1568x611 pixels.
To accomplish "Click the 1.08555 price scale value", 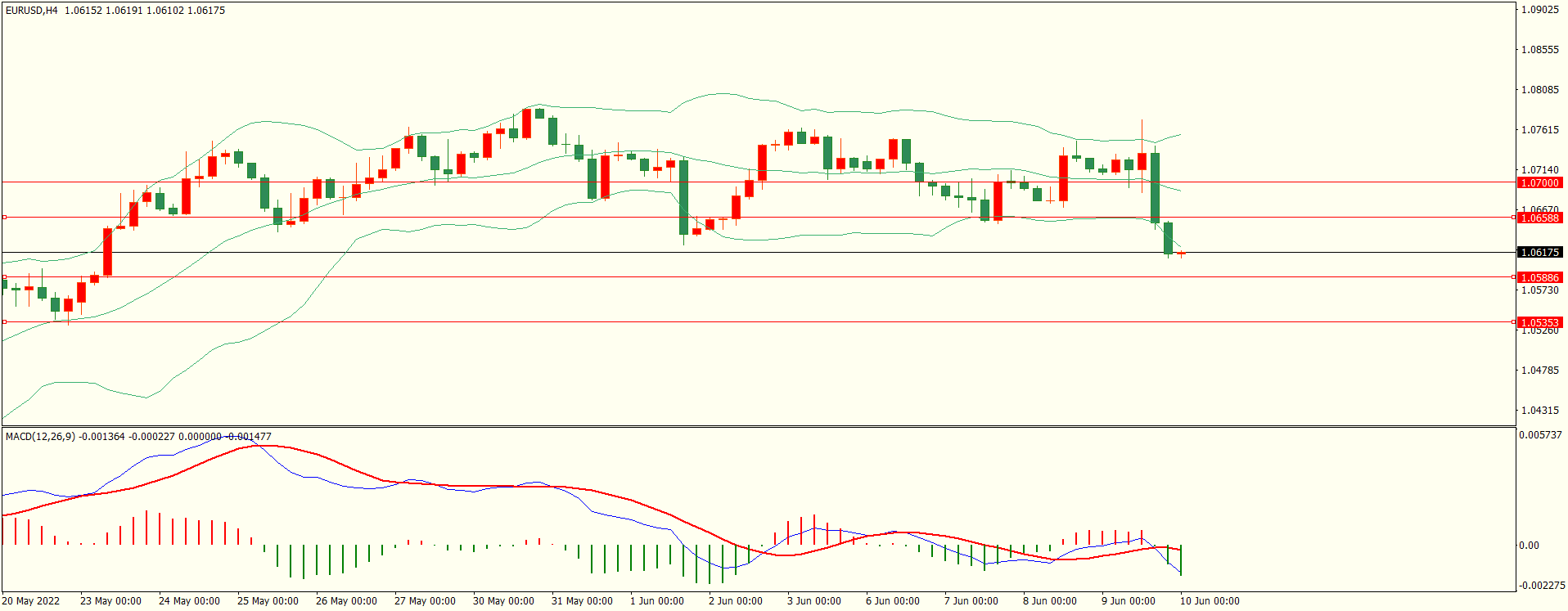I will pos(1539,50).
